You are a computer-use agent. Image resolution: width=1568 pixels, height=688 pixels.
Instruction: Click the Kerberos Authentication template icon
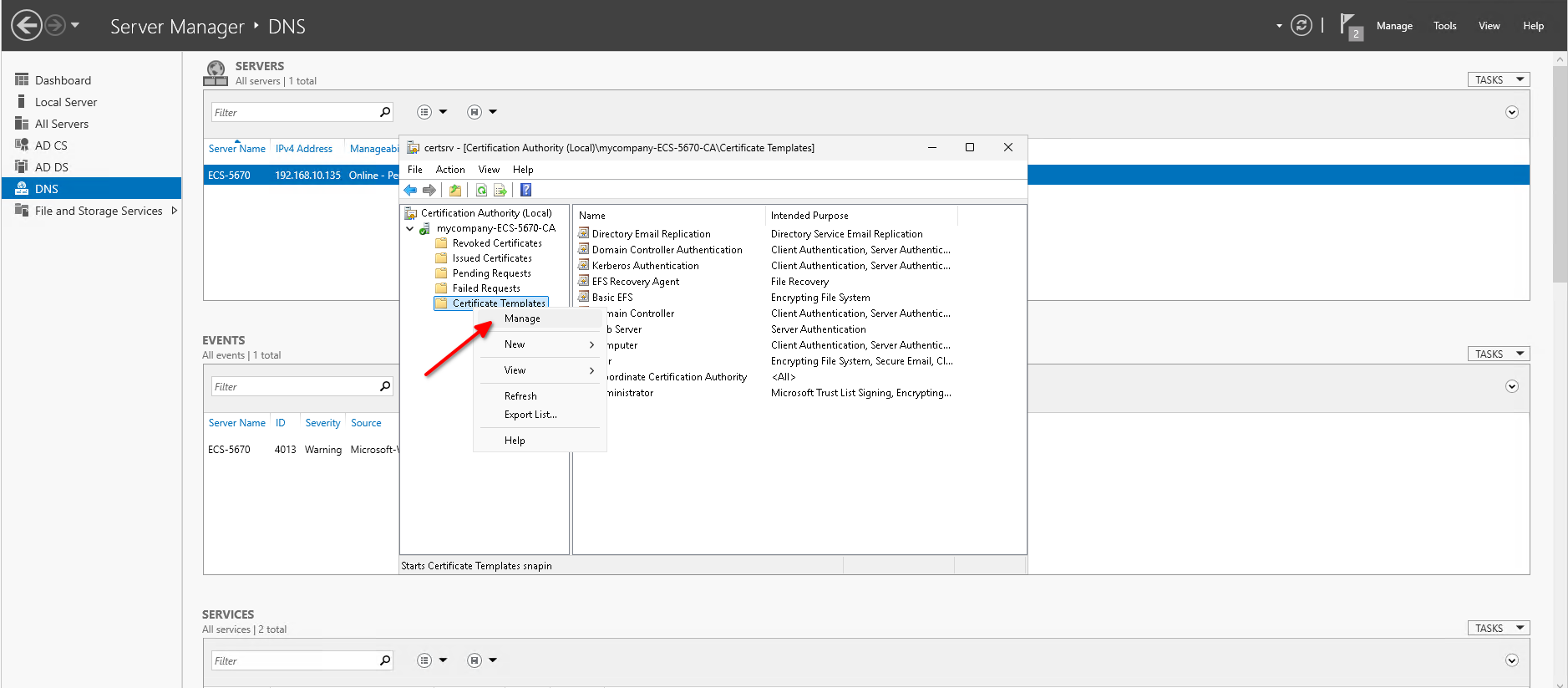(584, 265)
